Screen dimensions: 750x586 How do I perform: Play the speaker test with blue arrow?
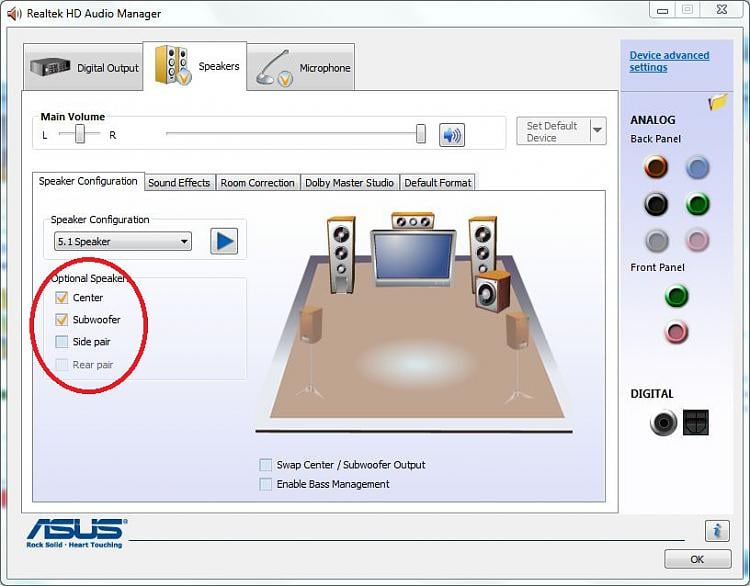pos(224,241)
